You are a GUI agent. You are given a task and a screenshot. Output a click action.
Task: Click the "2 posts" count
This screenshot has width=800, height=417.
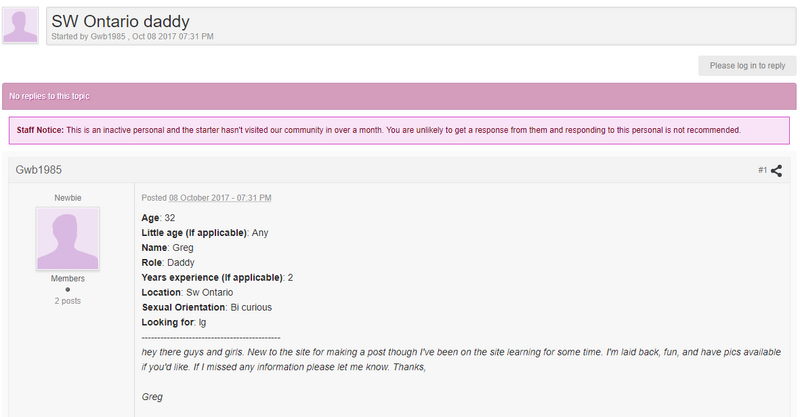point(68,300)
